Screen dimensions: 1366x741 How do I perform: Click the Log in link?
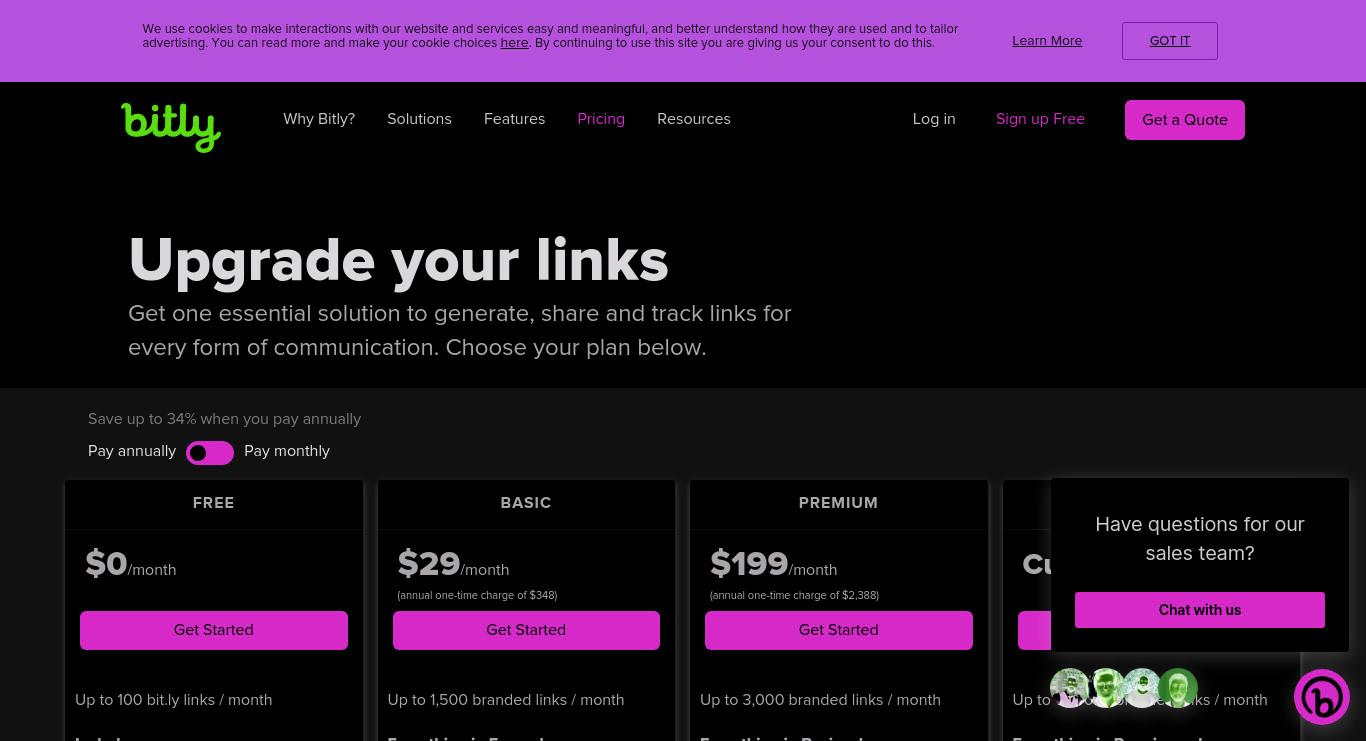point(934,119)
